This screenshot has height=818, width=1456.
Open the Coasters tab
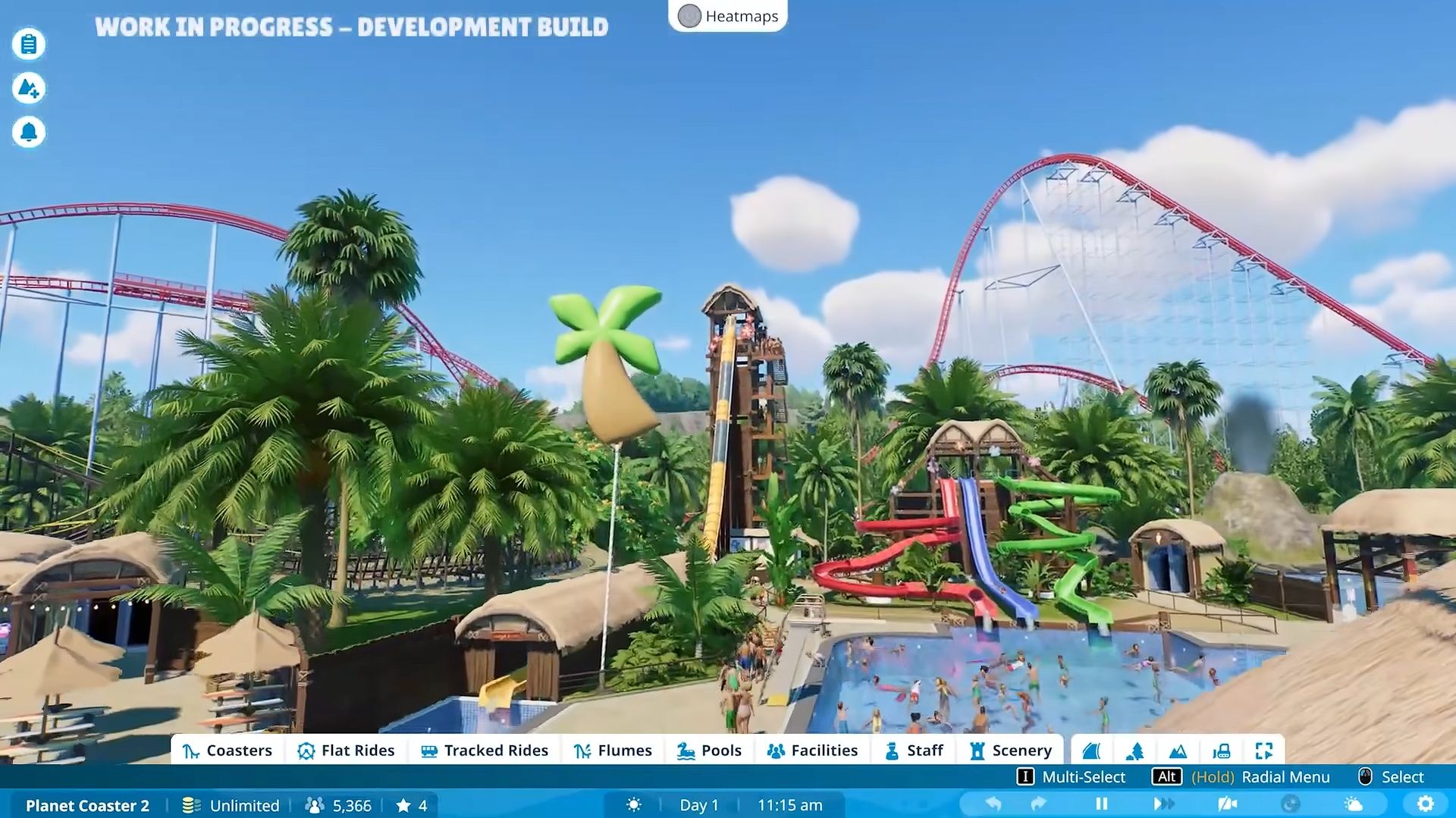[x=227, y=751]
